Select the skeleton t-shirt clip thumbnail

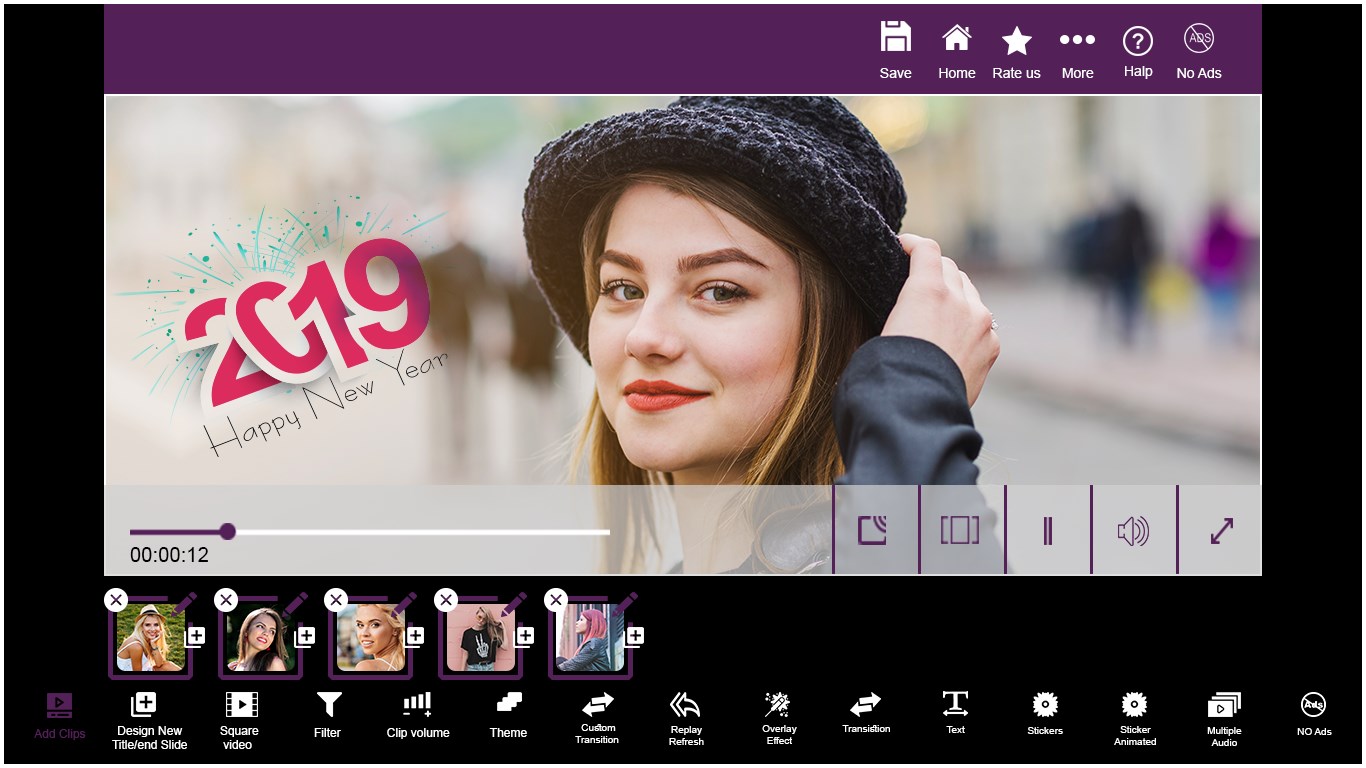tap(481, 638)
